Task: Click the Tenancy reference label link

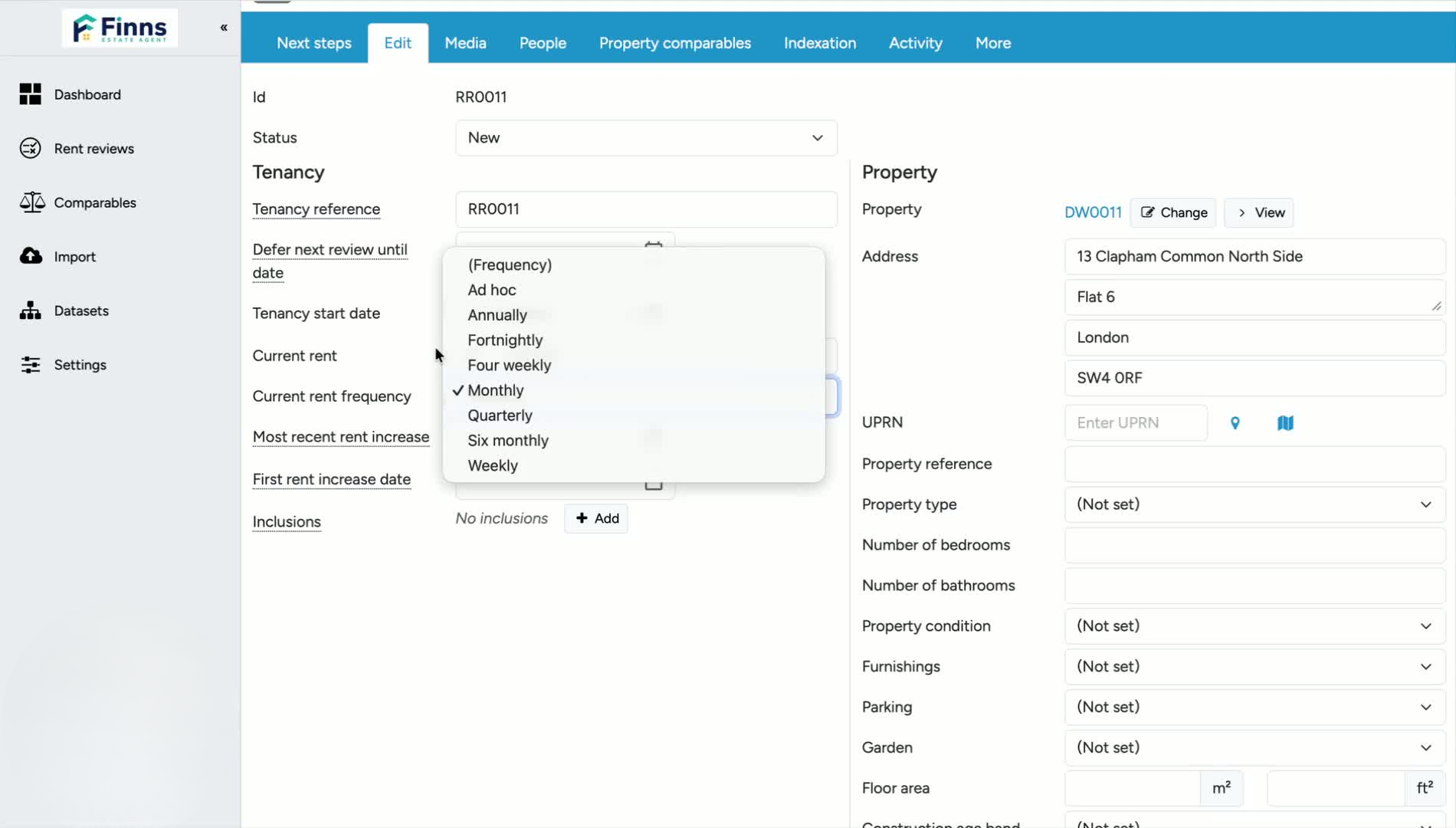Action: (x=316, y=209)
